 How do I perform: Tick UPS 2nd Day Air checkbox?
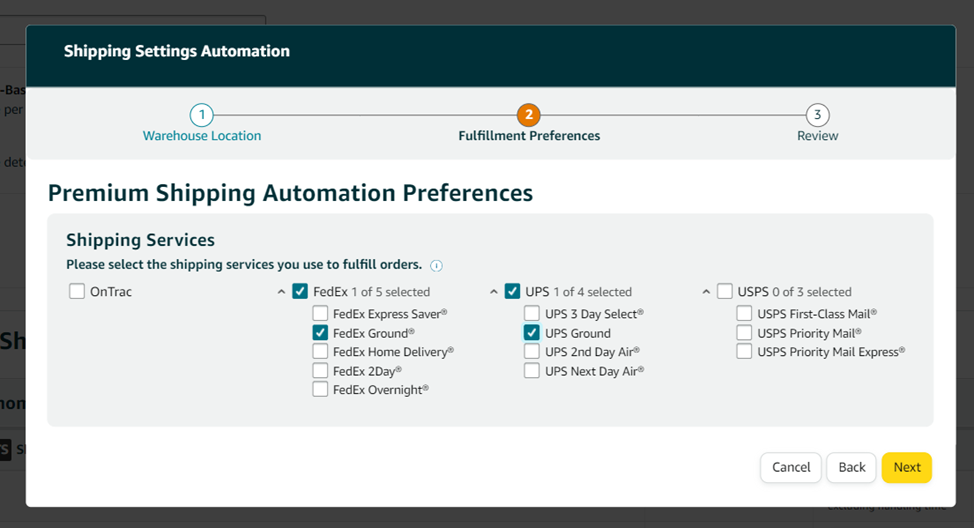[x=532, y=352]
